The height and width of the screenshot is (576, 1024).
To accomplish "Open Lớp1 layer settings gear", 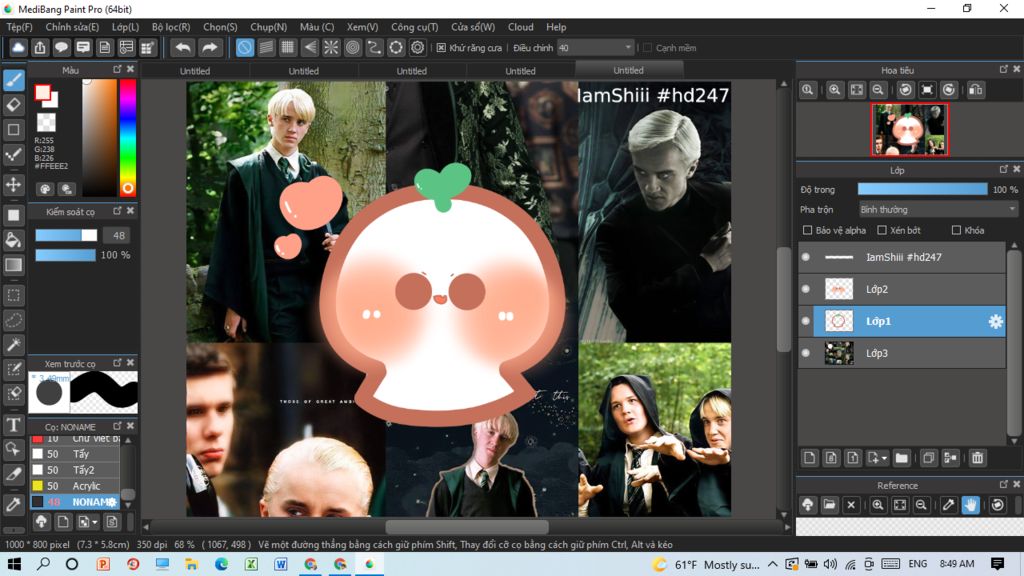I will [995, 321].
